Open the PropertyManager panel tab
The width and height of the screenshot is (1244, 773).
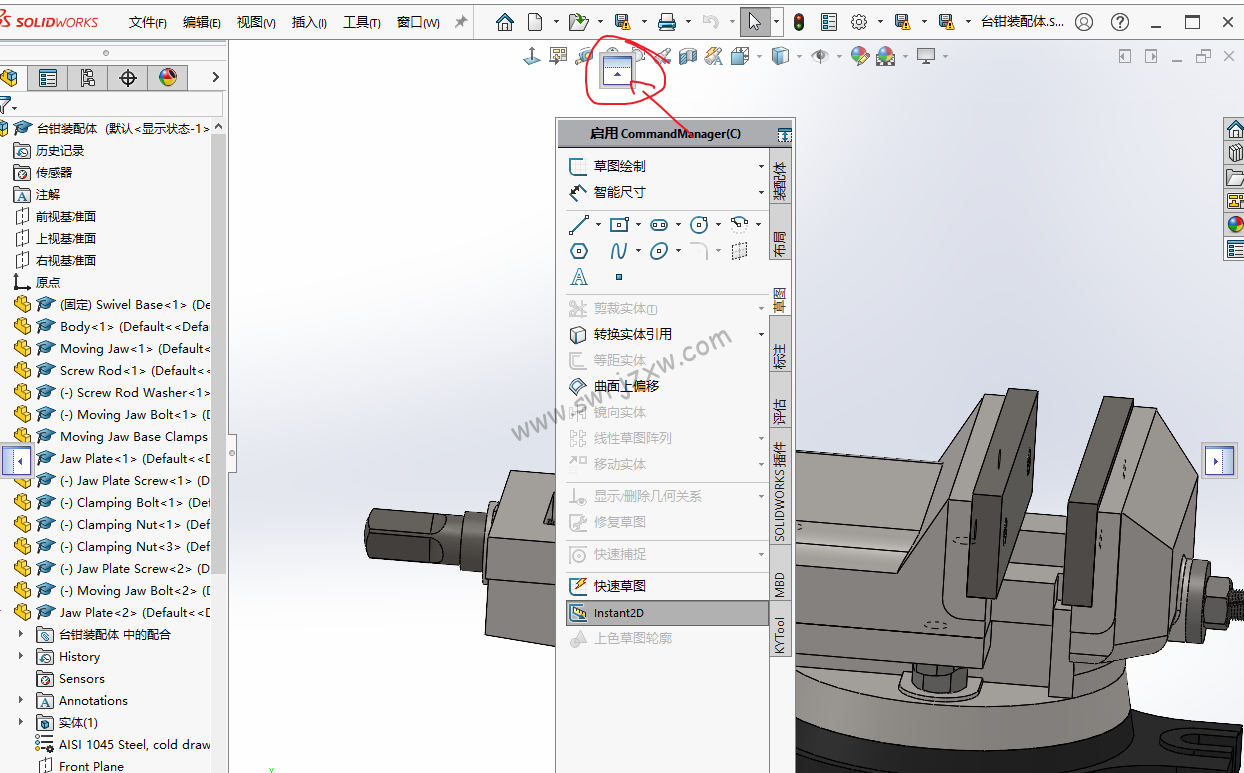(48, 78)
